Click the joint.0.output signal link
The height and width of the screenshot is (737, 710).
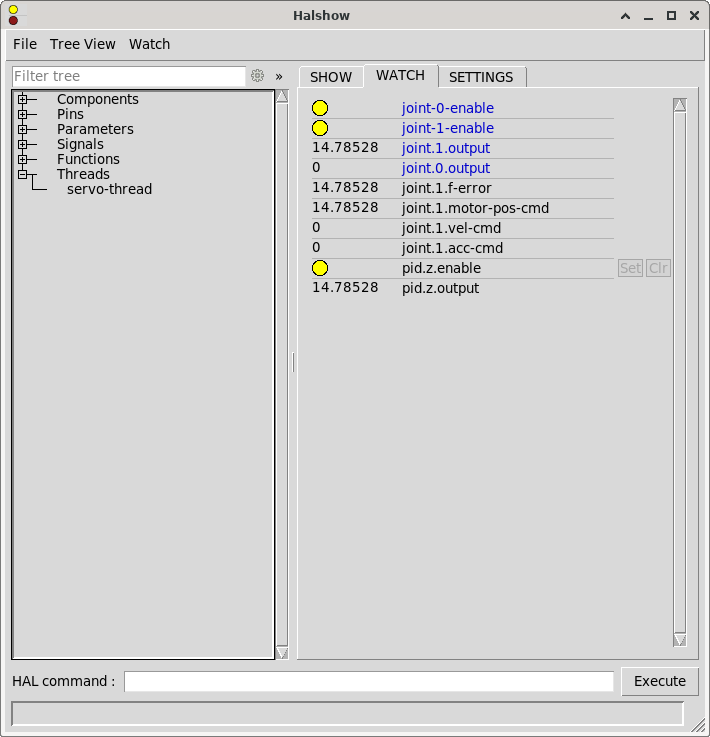tap(446, 168)
